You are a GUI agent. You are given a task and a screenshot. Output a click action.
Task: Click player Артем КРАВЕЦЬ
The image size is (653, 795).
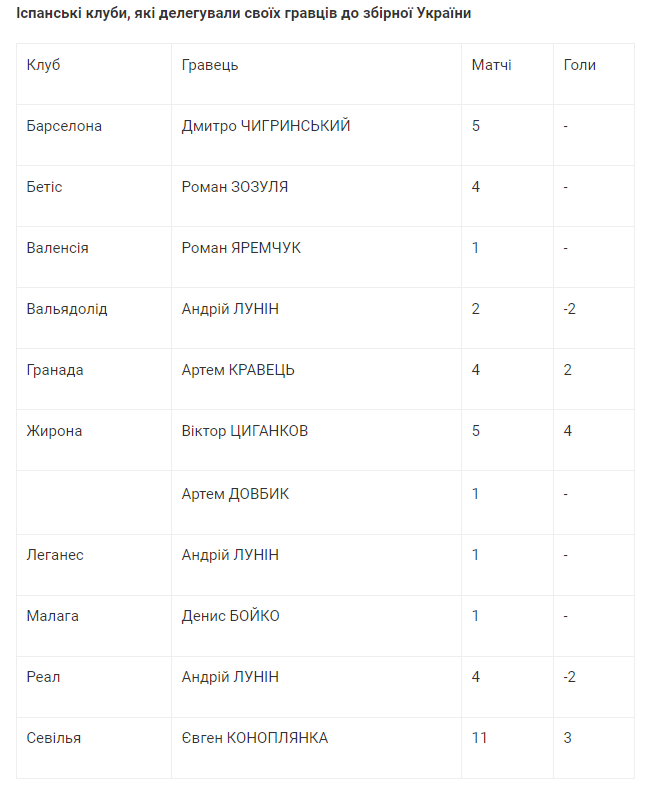point(238,370)
